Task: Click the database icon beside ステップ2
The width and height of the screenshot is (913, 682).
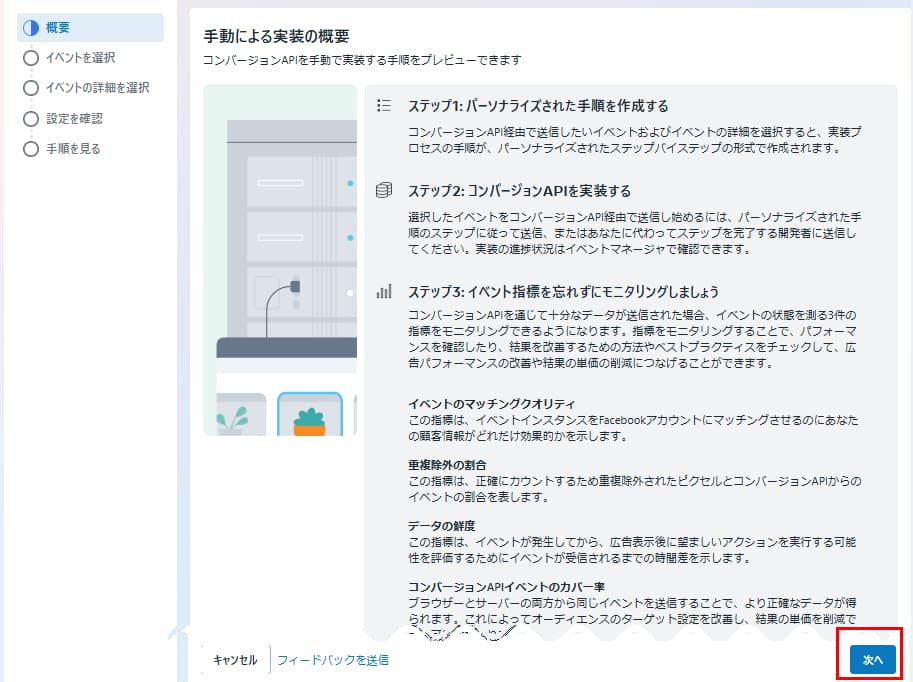Action: (384, 190)
